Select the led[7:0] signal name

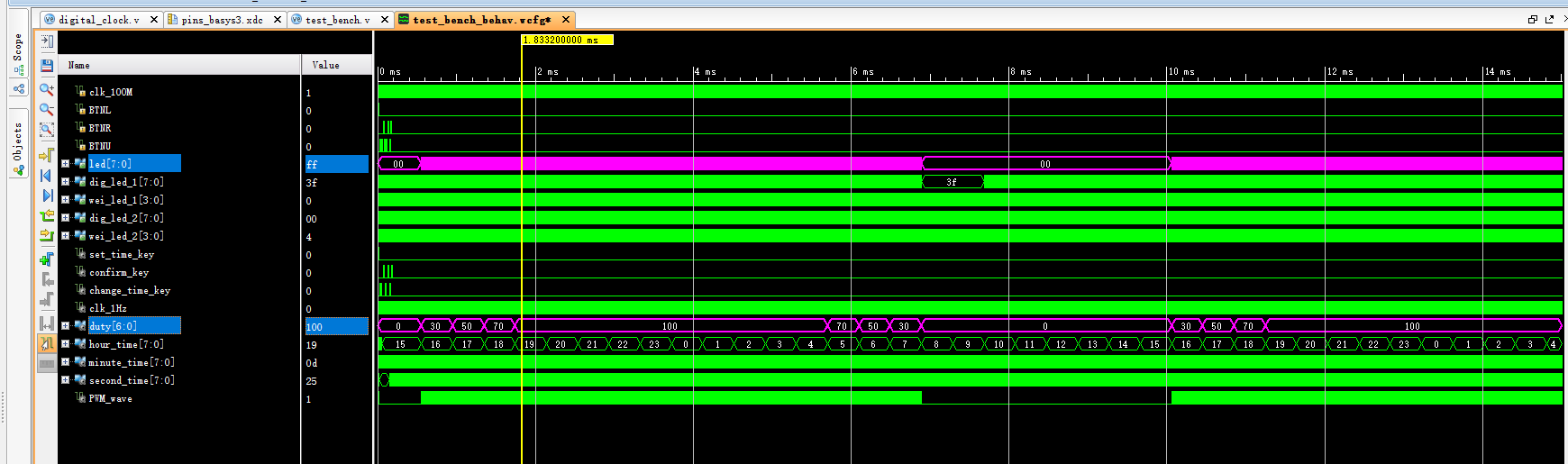coord(110,164)
